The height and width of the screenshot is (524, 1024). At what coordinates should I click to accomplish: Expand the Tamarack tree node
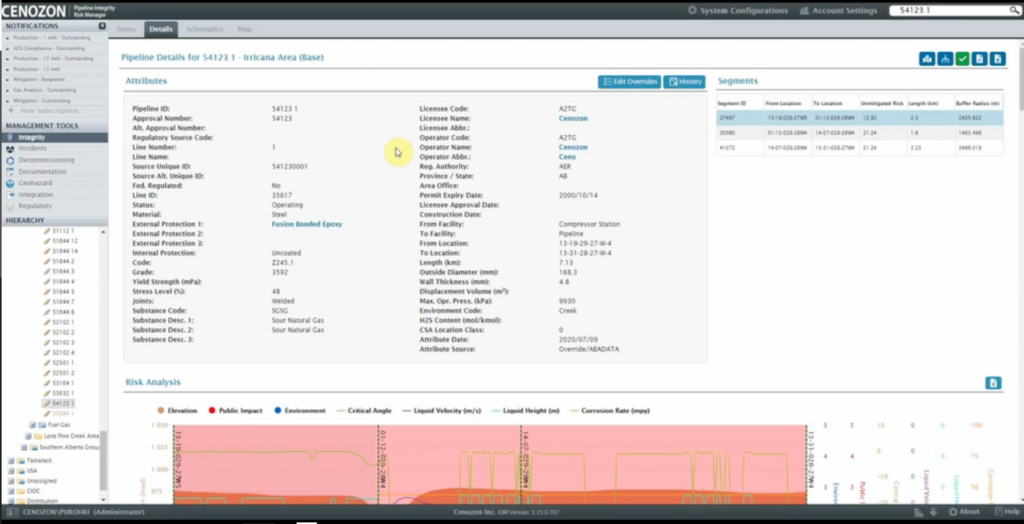point(11,461)
